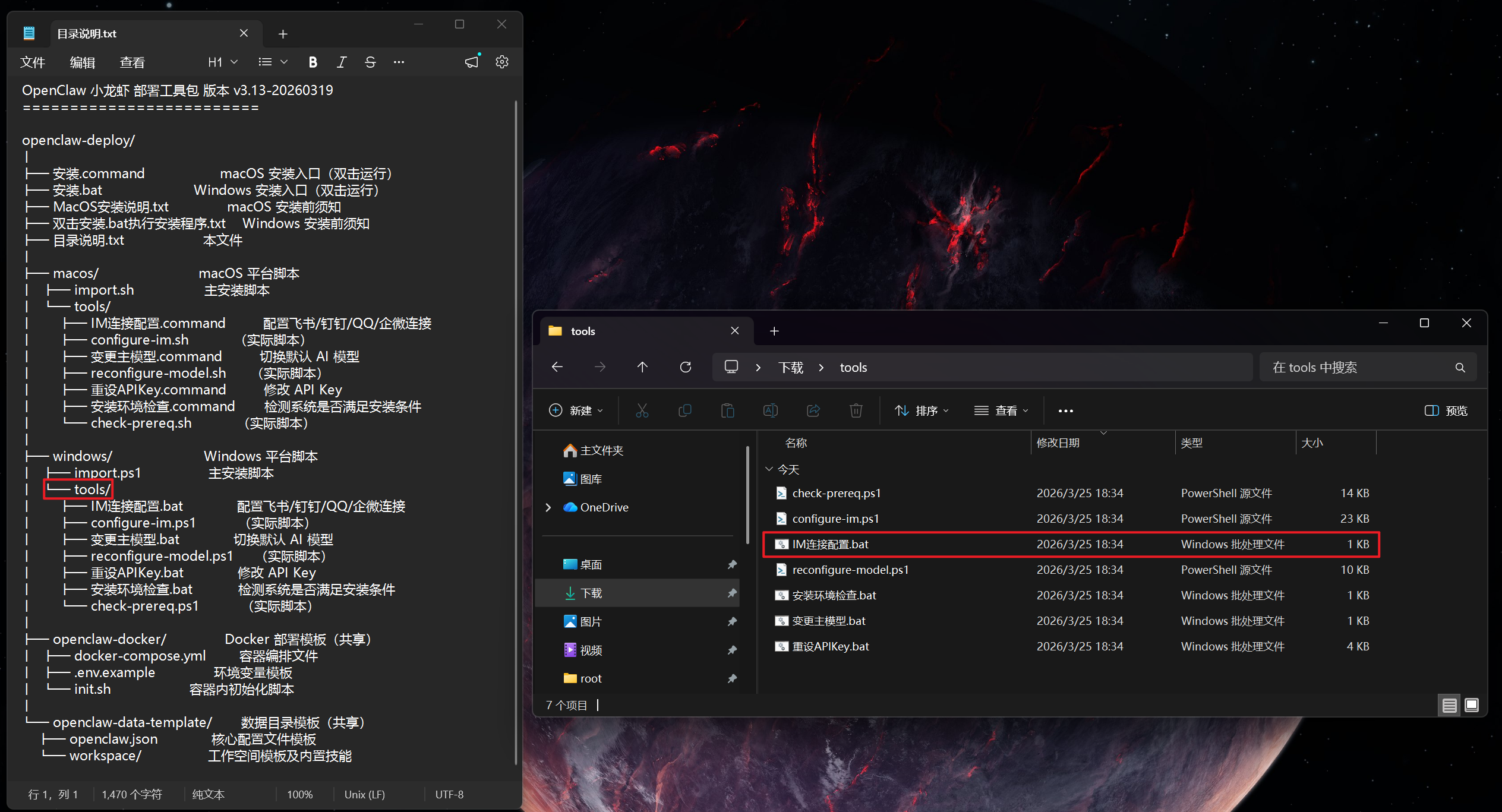Expand the OneDrive tree node

pos(548,507)
